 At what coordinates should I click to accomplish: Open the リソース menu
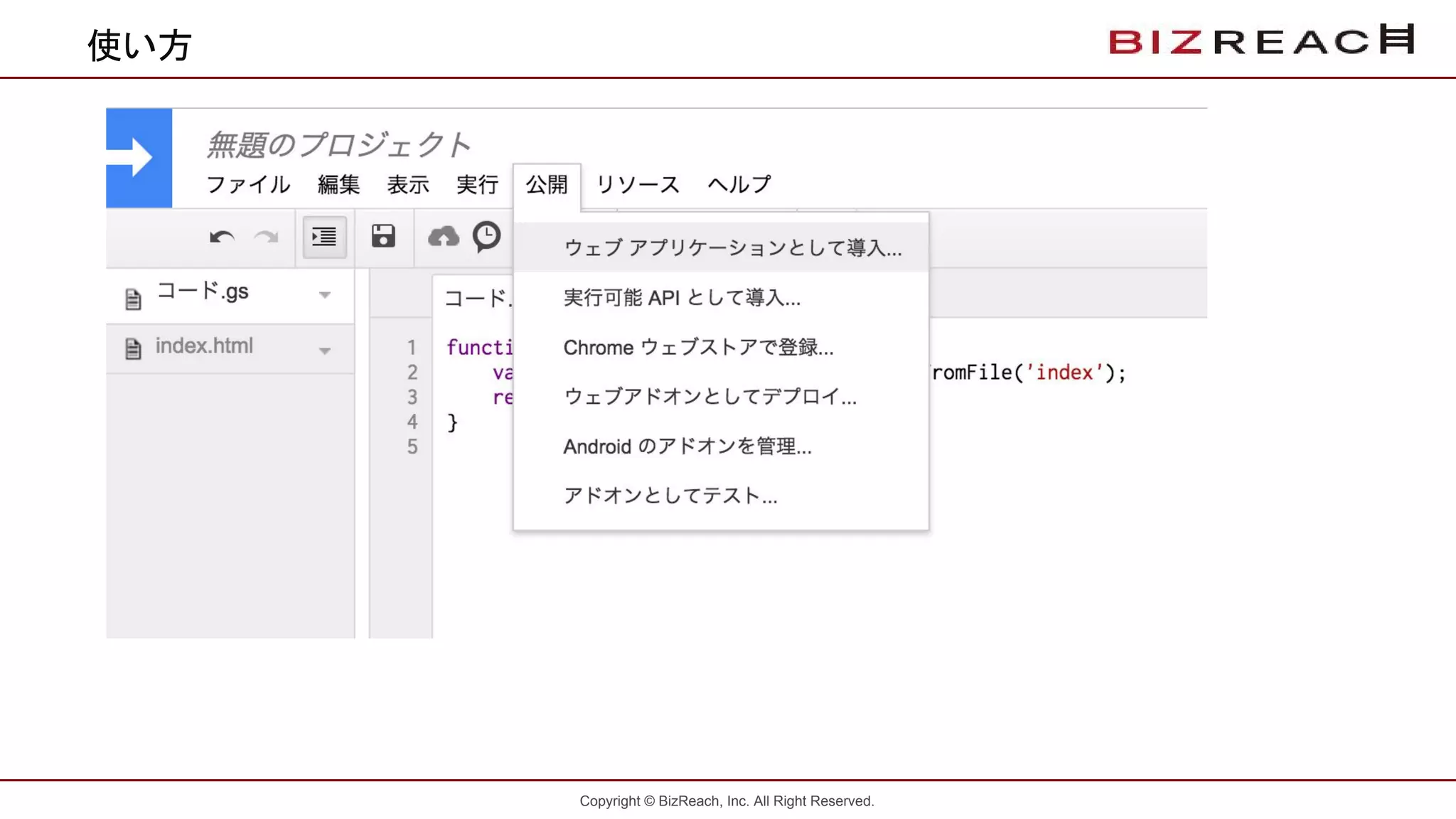click(638, 185)
